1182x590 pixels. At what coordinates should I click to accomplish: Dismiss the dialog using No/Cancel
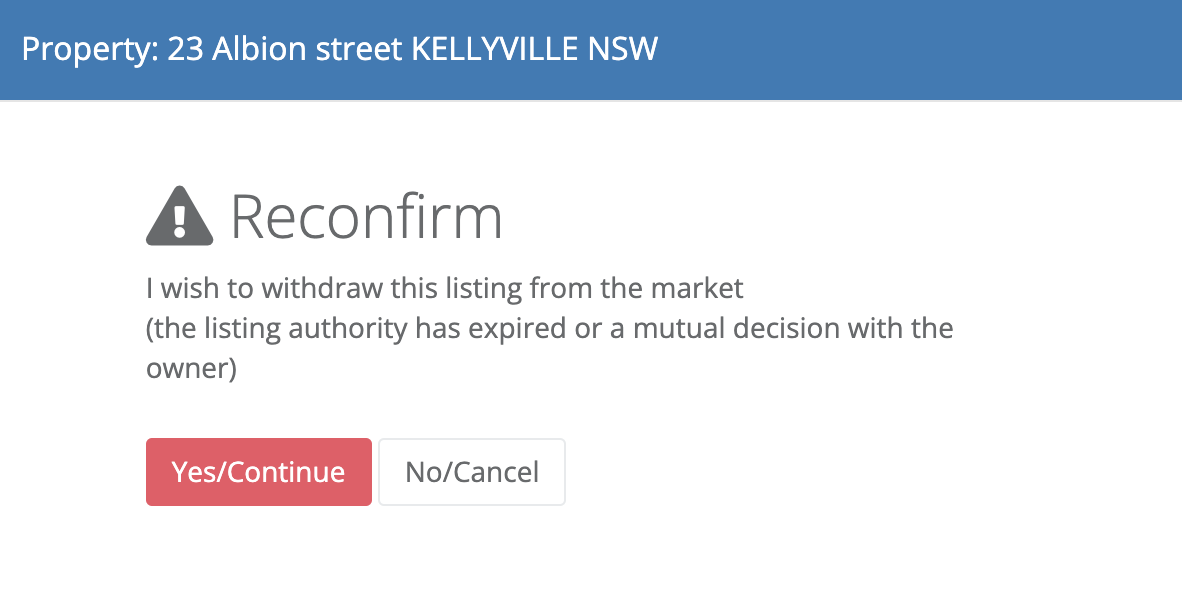[472, 472]
